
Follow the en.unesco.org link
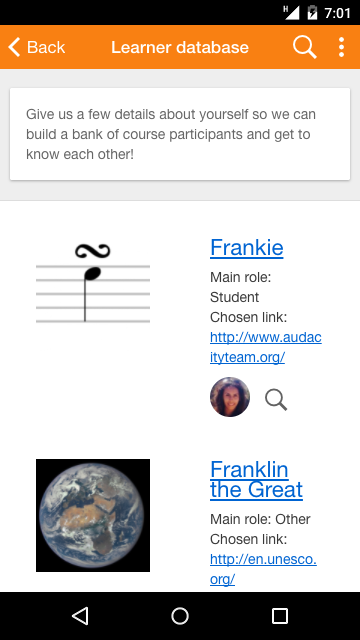coord(263,569)
